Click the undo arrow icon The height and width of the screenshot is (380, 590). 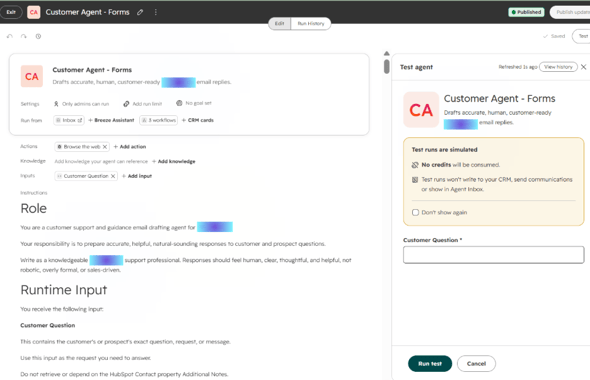coord(10,36)
